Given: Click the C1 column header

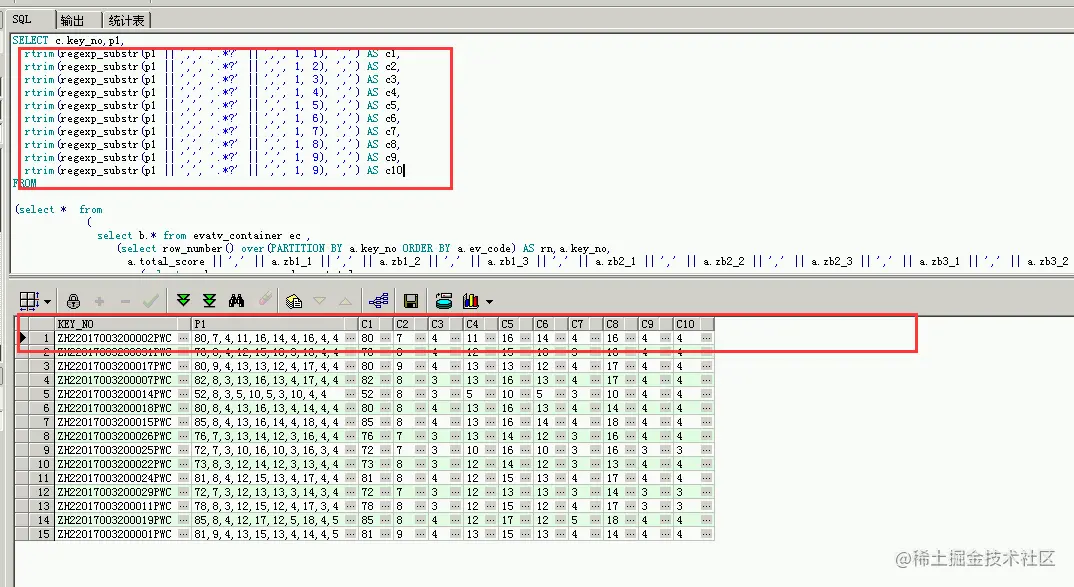Looking at the screenshot, I should [375, 324].
